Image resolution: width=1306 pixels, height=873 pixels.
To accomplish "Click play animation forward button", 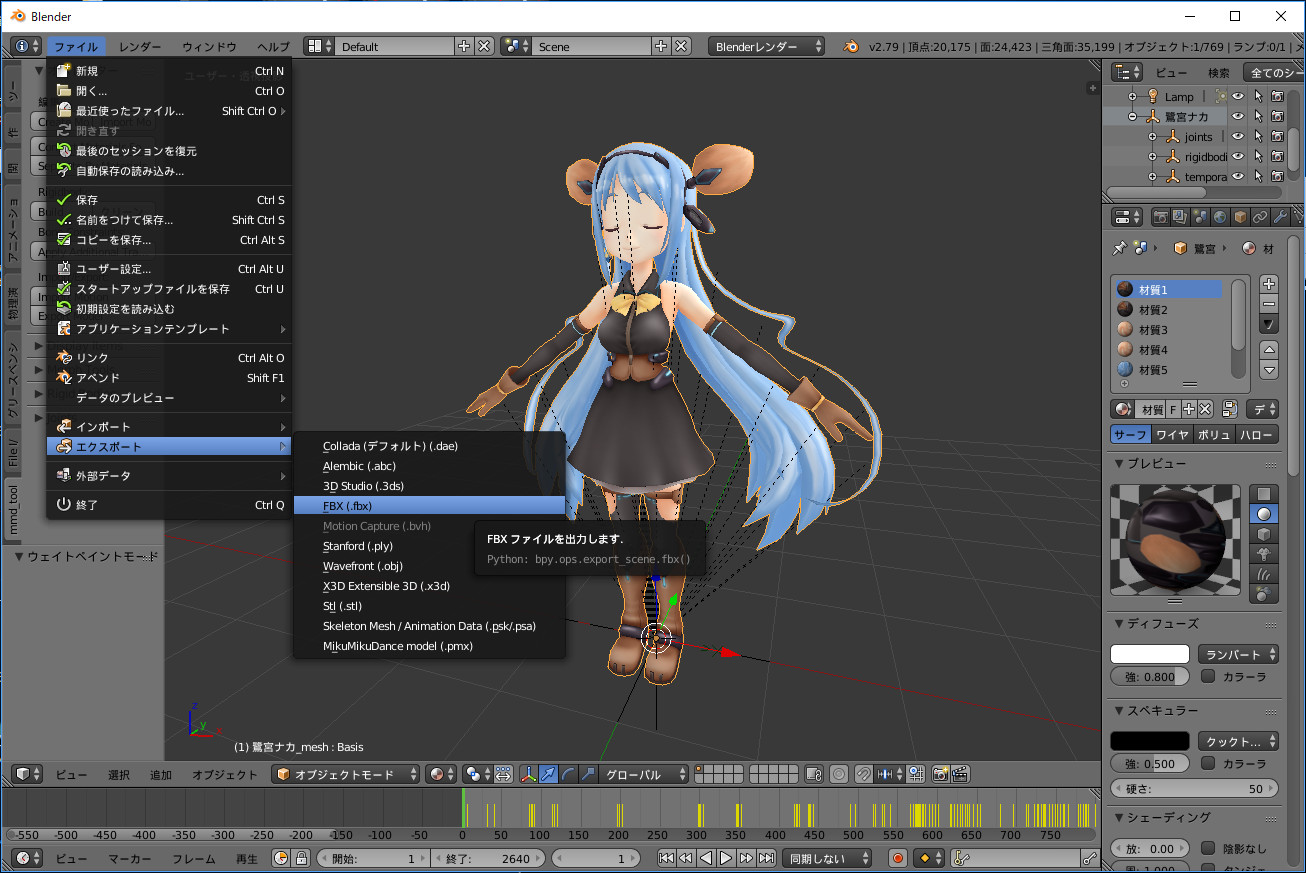I will 726,858.
